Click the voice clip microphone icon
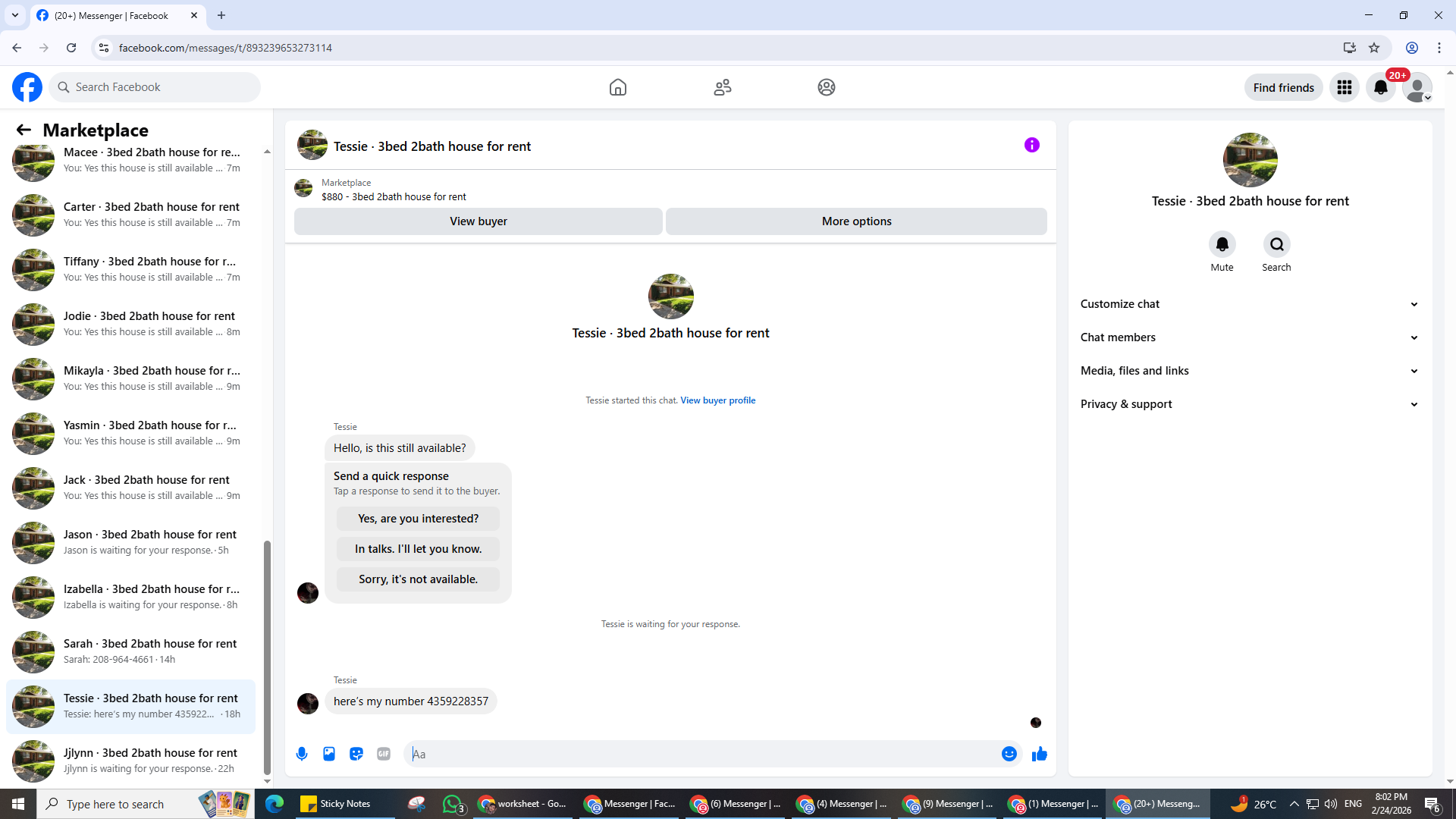 coord(302,754)
